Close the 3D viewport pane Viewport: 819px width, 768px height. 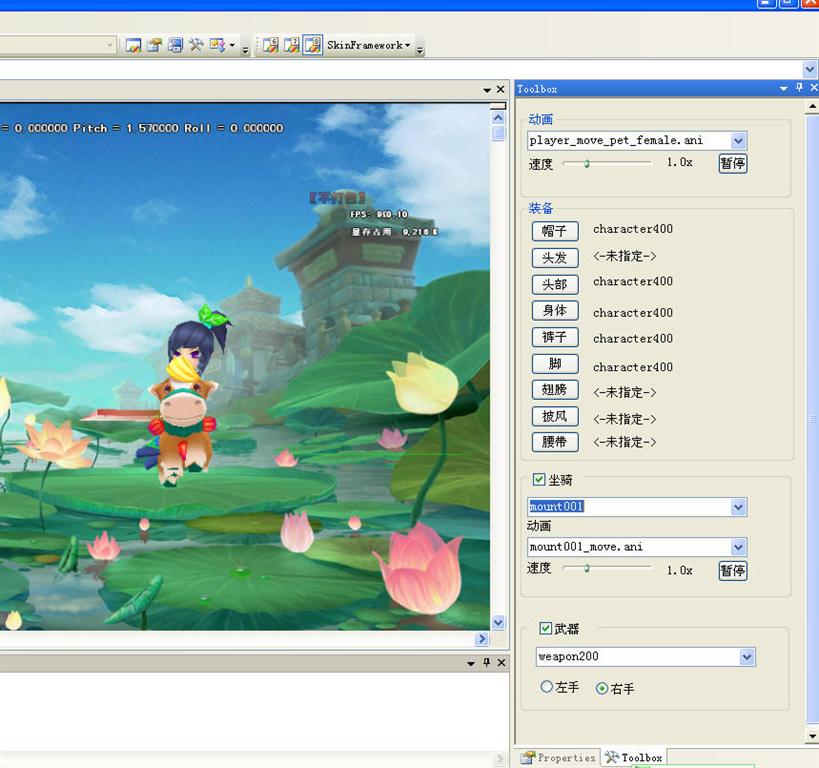[x=500, y=89]
